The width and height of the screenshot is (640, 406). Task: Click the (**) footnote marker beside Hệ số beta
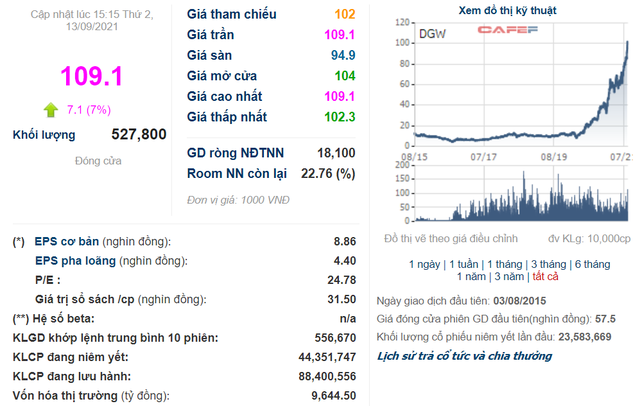20,318
